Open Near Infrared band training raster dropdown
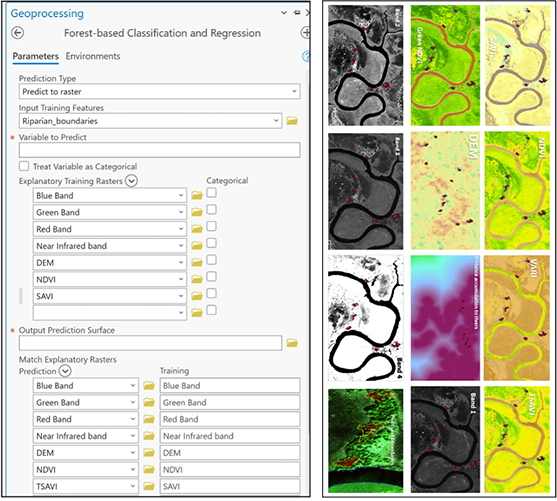Image resolution: width=557 pixels, height=501 pixels. coord(181,246)
